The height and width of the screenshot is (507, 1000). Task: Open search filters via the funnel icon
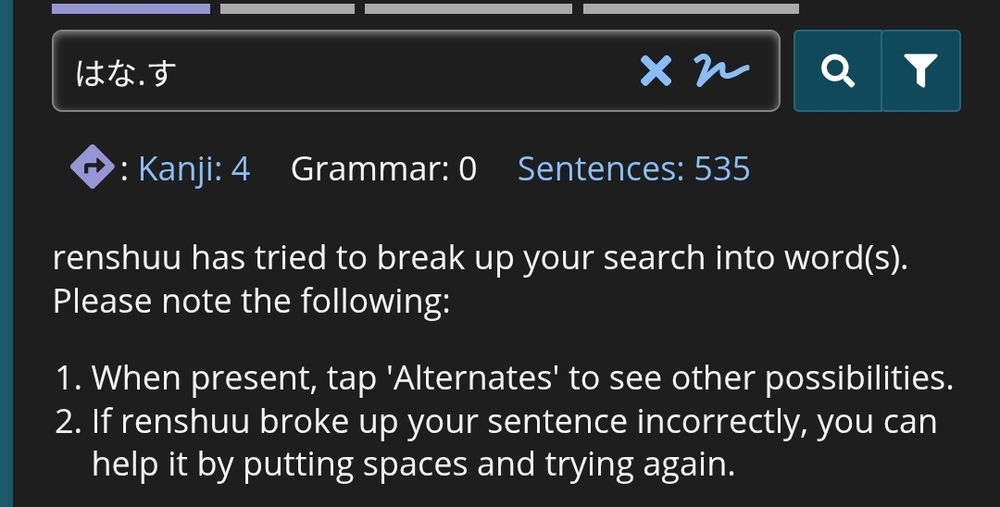tap(921, 71)
